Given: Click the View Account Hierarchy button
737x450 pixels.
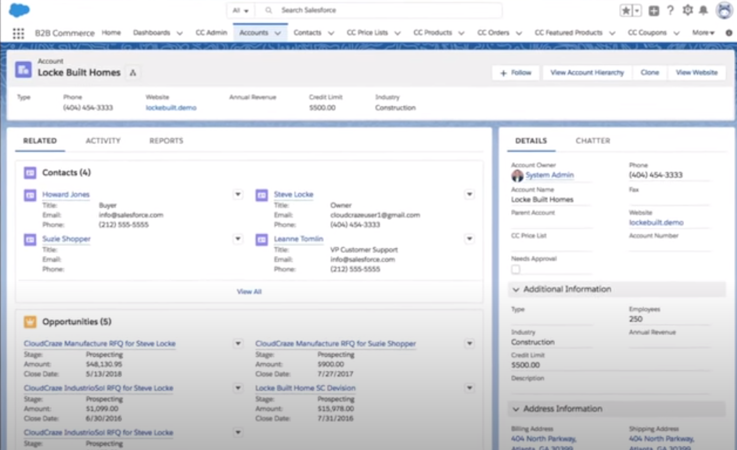Looking at the screenshot, I should (586, 73).
